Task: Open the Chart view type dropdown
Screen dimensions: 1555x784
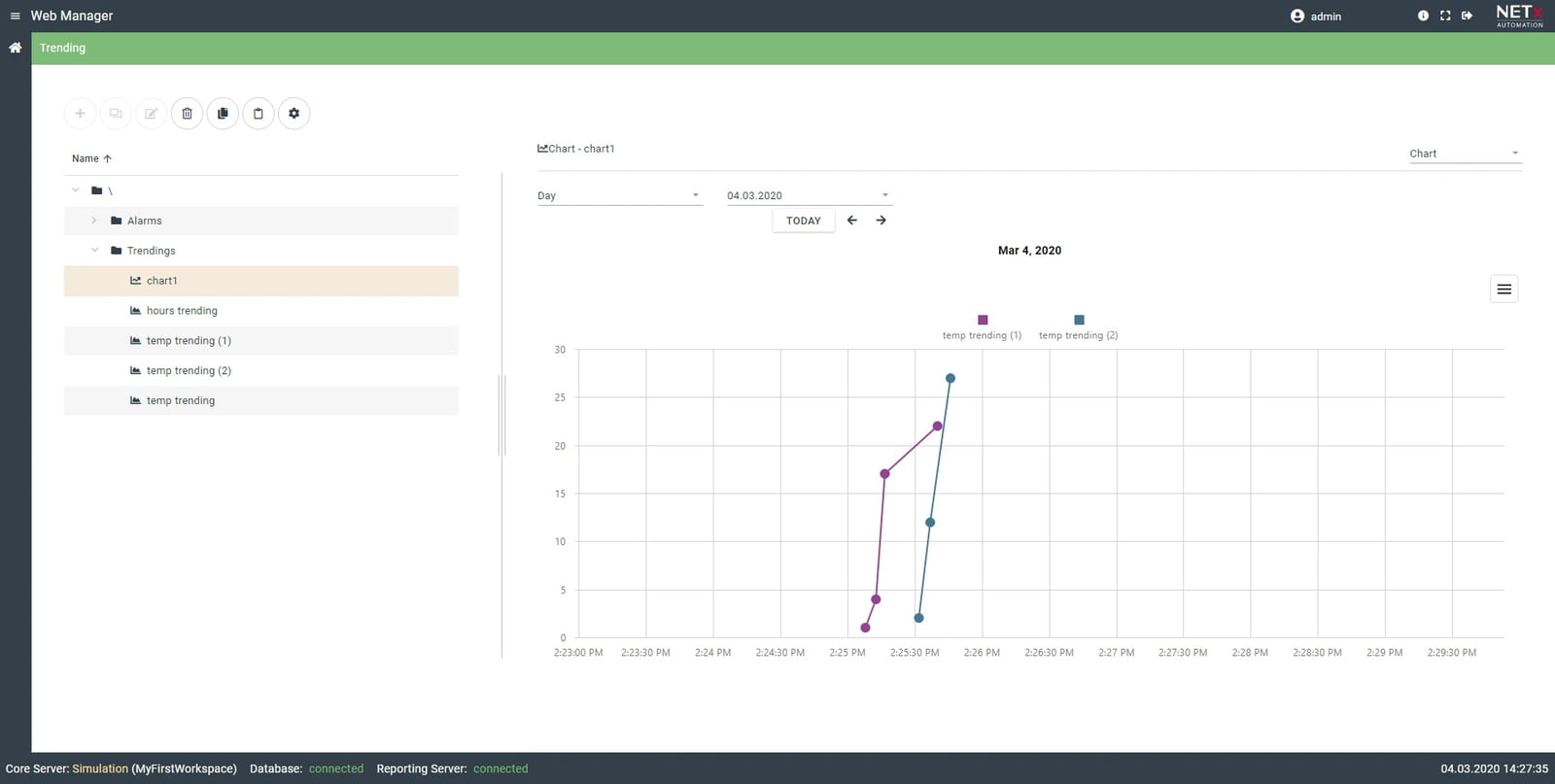Action: [1465, 153]
